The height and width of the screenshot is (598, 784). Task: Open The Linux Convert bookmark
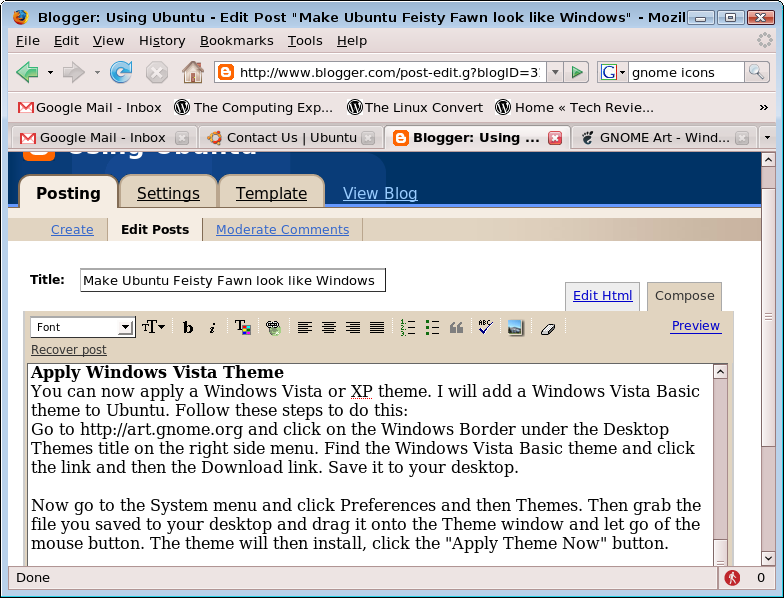coord(415,108)
